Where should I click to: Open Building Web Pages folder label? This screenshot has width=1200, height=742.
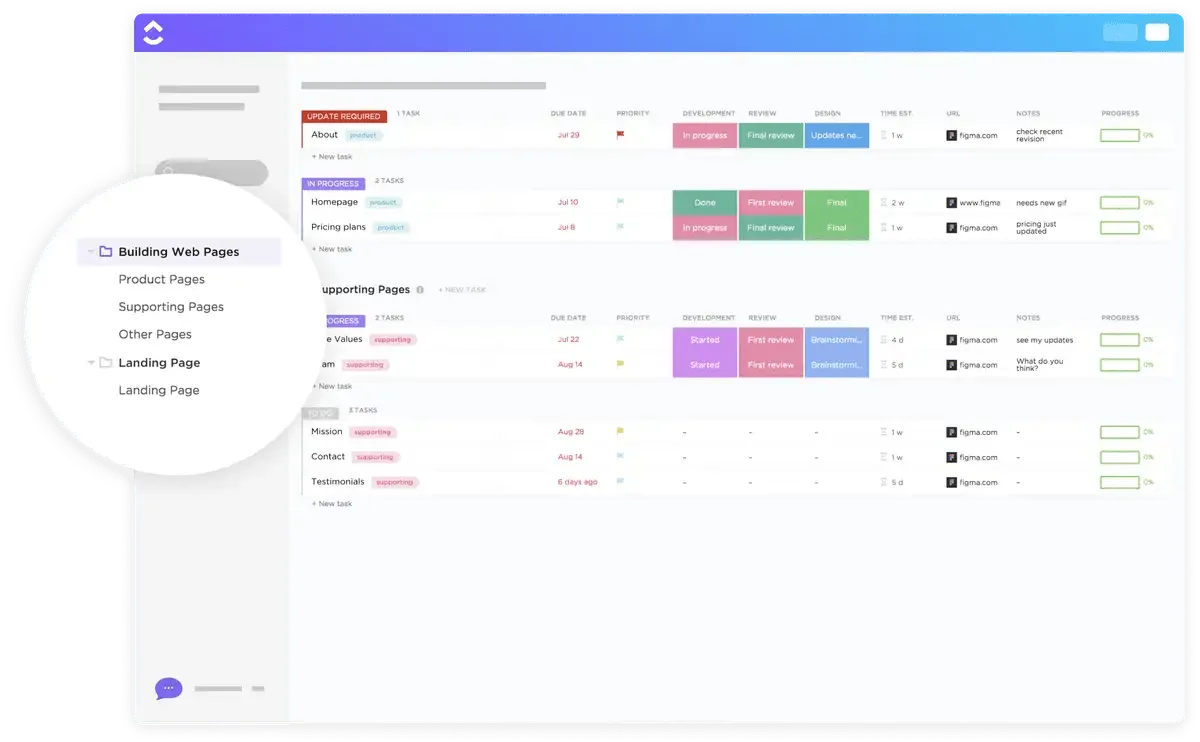point(179,252)
